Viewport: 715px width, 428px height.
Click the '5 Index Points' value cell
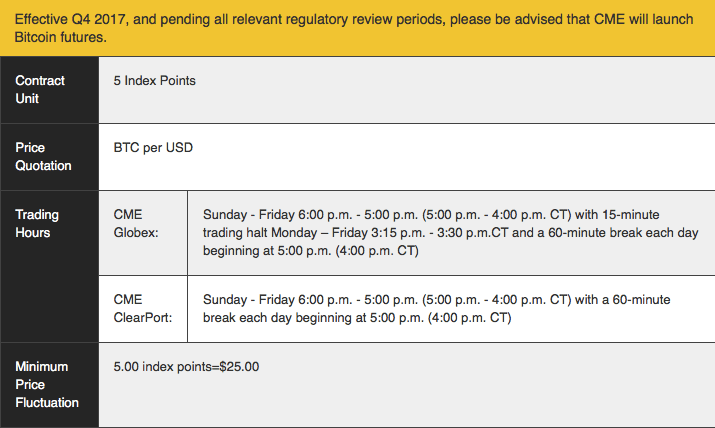point(407,90)
